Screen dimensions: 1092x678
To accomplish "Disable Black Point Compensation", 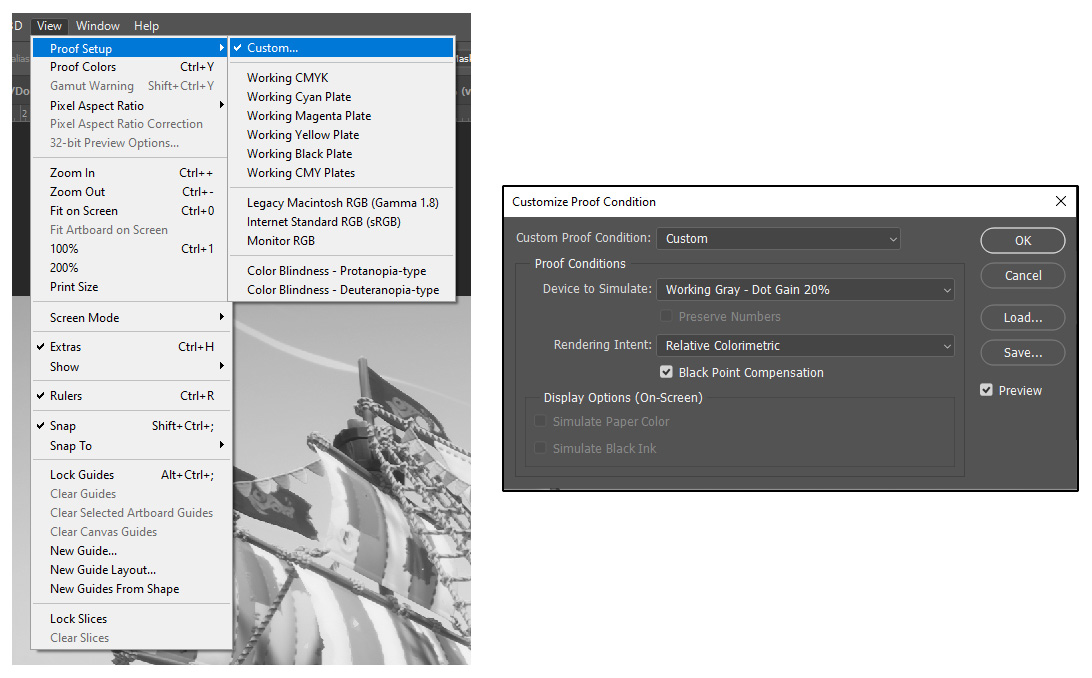I will tap(666, 371).
